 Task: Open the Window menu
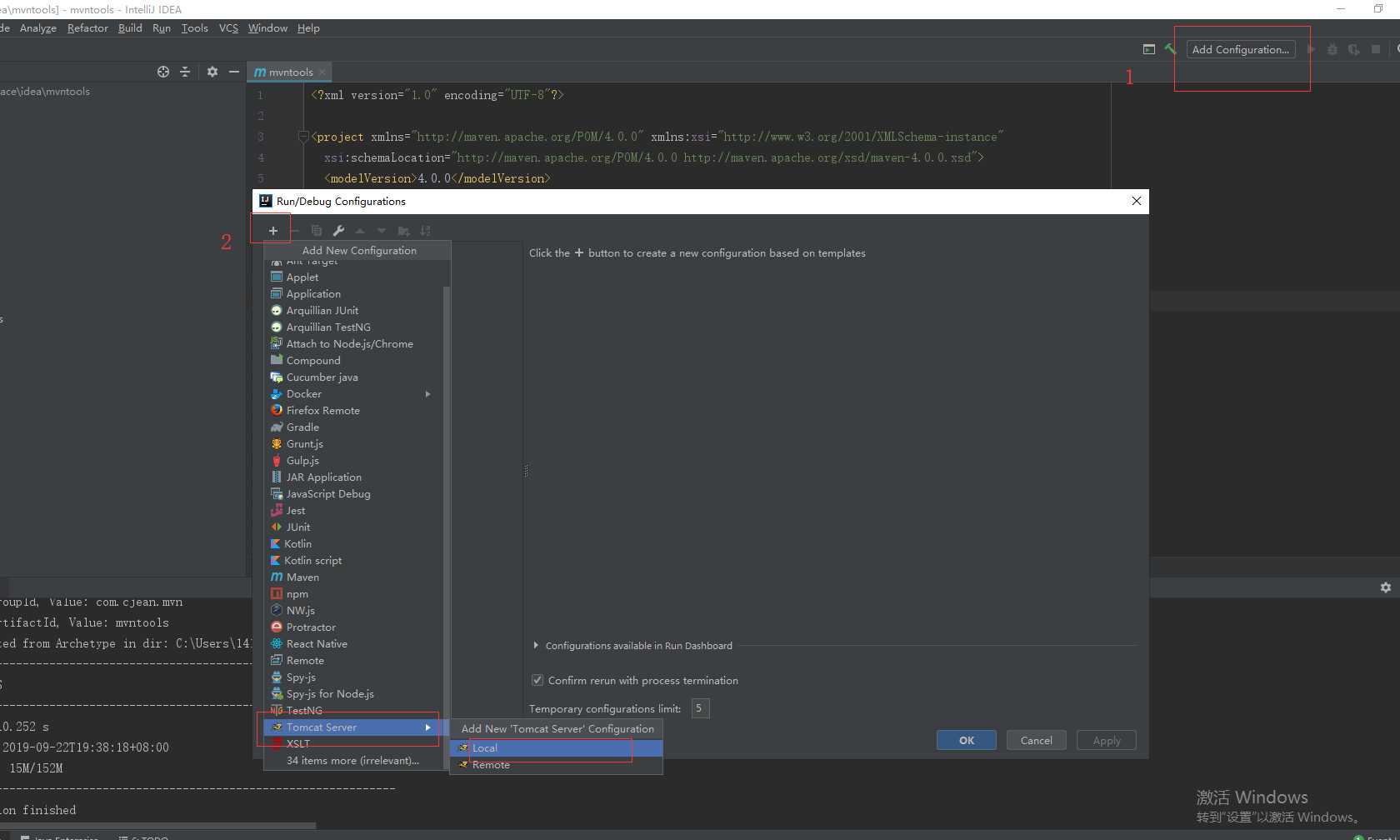(x=267, y=27)
